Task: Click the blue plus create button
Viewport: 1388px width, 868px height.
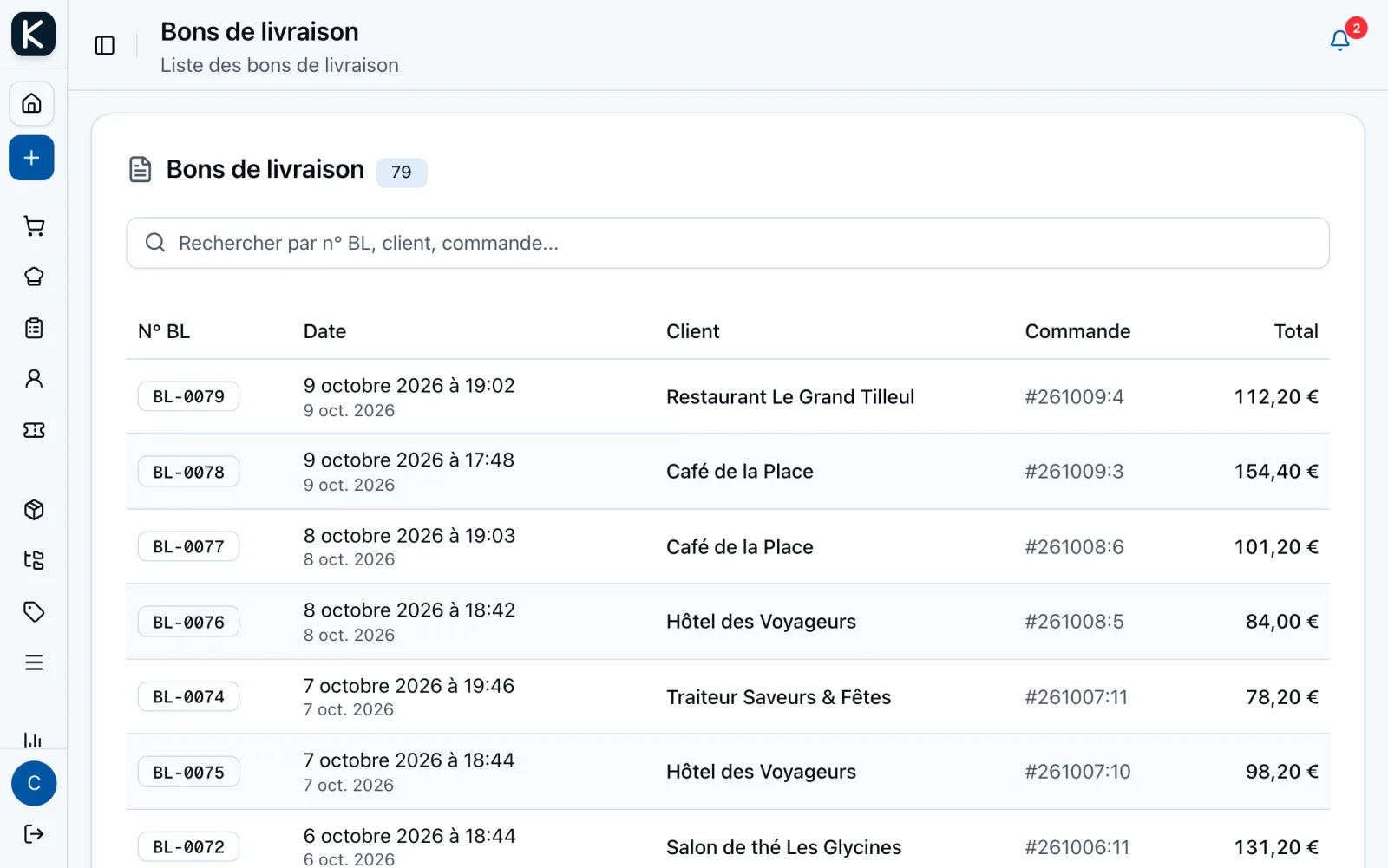Action: tap(32, 158)
